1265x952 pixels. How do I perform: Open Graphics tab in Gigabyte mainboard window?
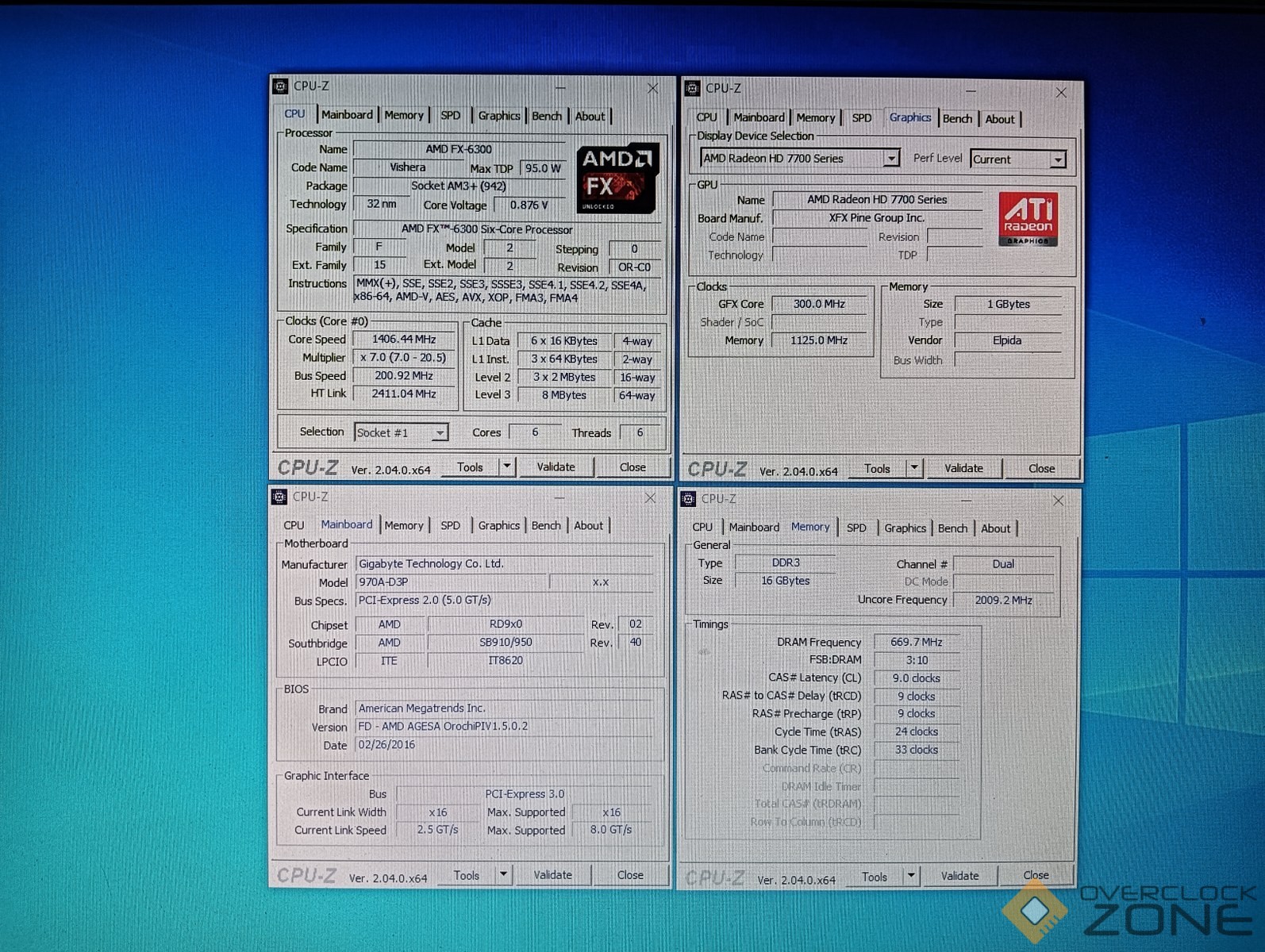tap(498, 525)
